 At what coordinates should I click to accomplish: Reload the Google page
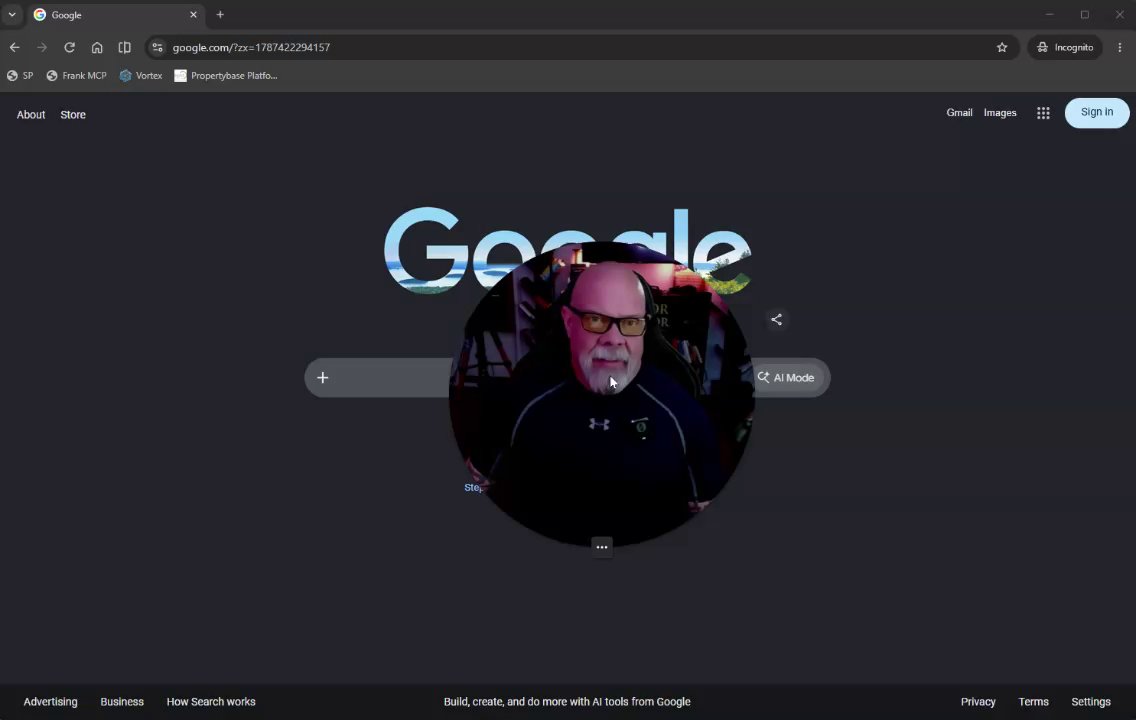click(x=70, y=47)
